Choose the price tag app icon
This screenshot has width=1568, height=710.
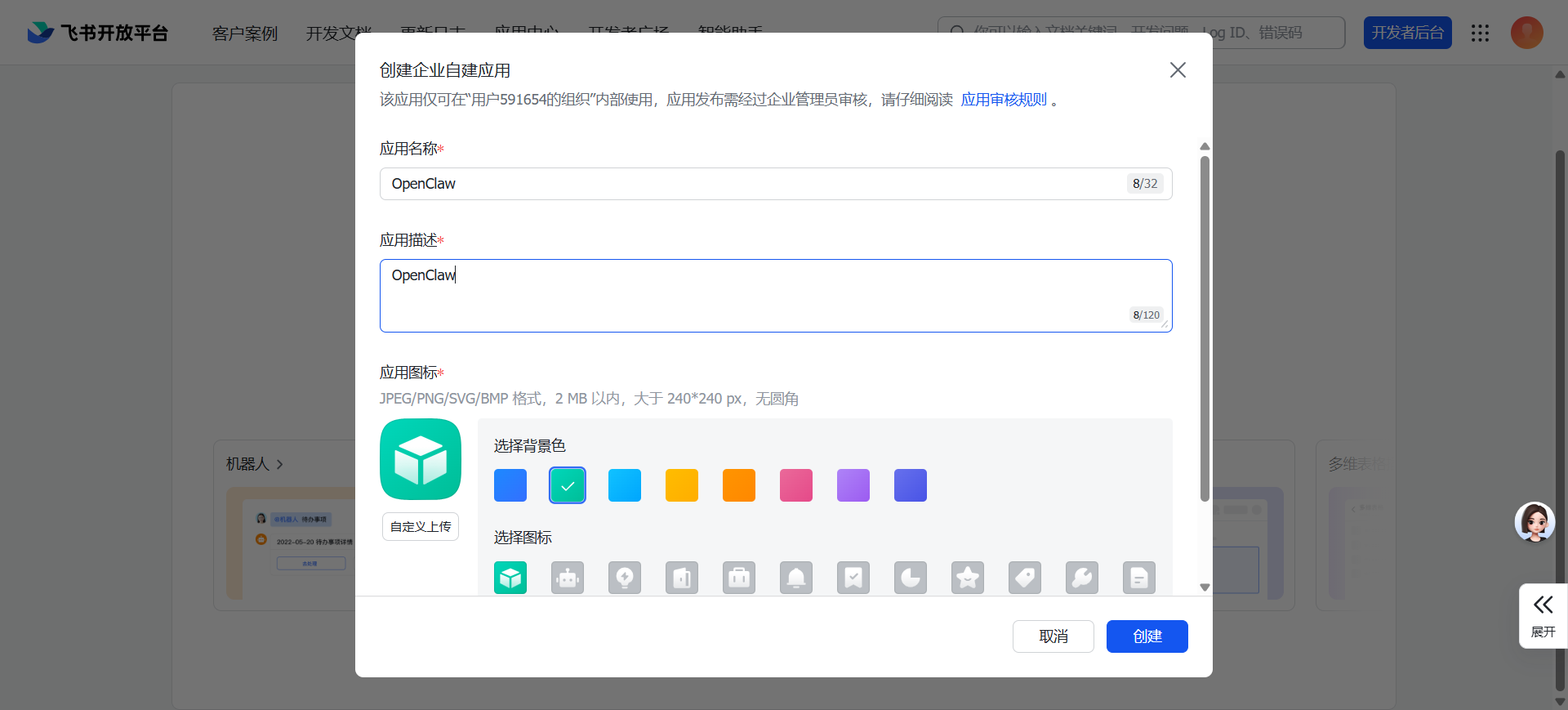pos(1025,578)
